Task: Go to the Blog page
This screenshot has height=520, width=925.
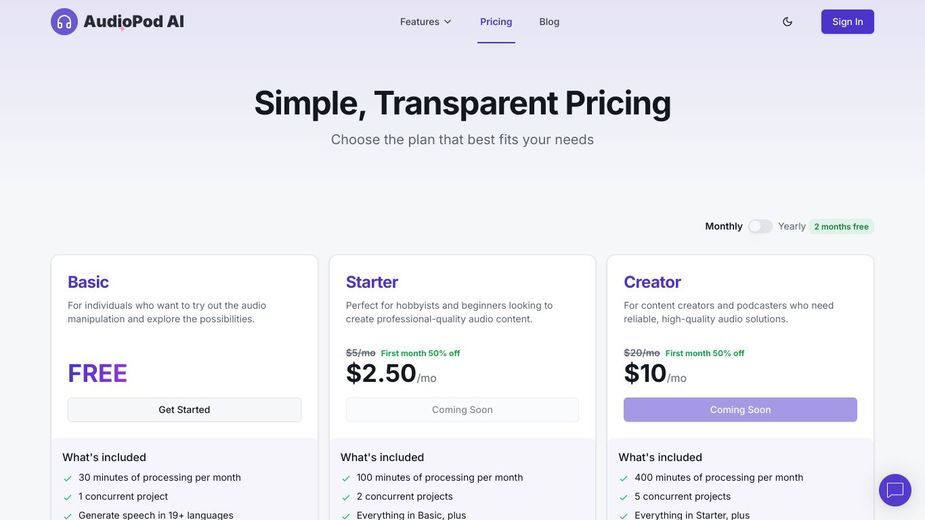Action: [x=549, y=22]
